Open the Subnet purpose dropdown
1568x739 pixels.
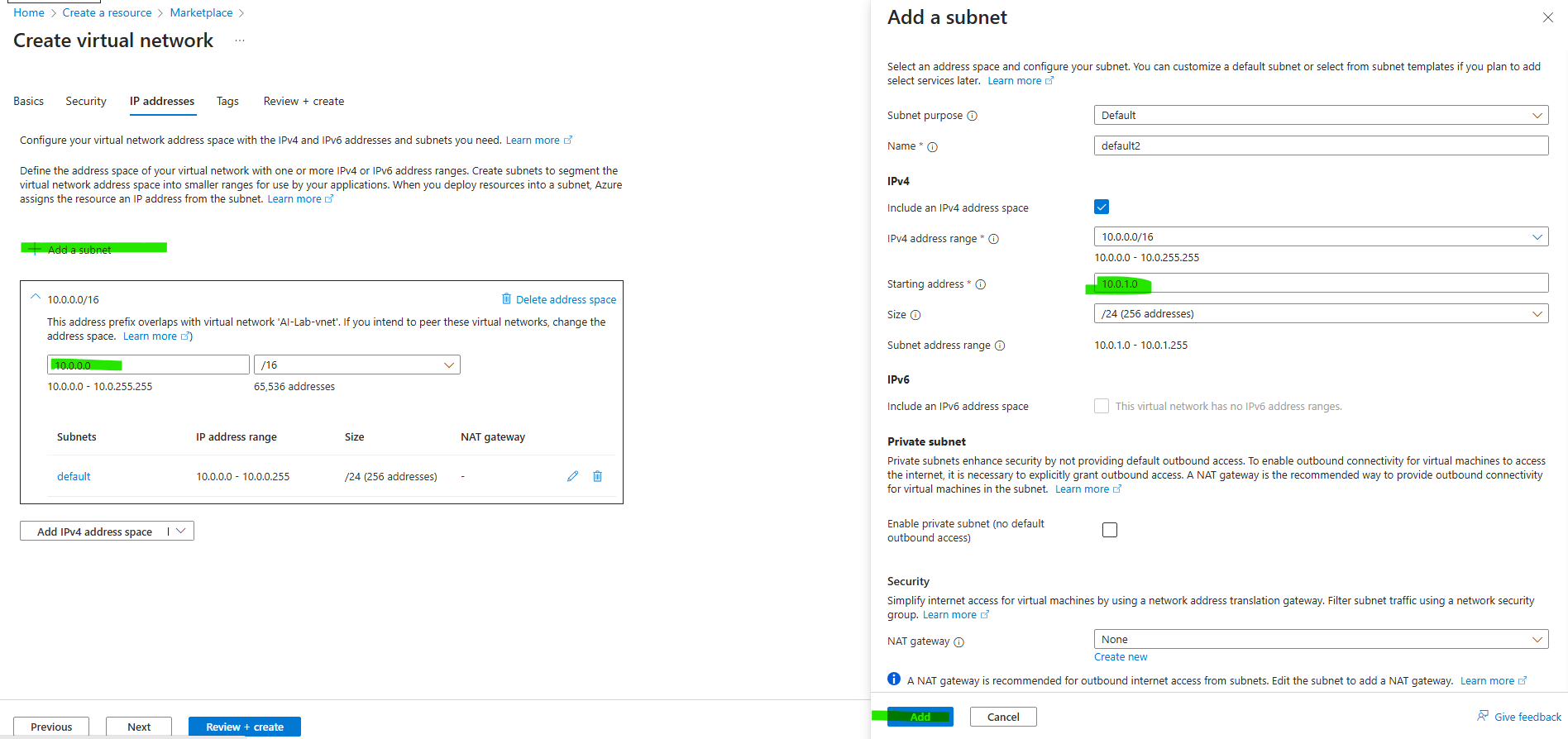tap(1321, 115)
